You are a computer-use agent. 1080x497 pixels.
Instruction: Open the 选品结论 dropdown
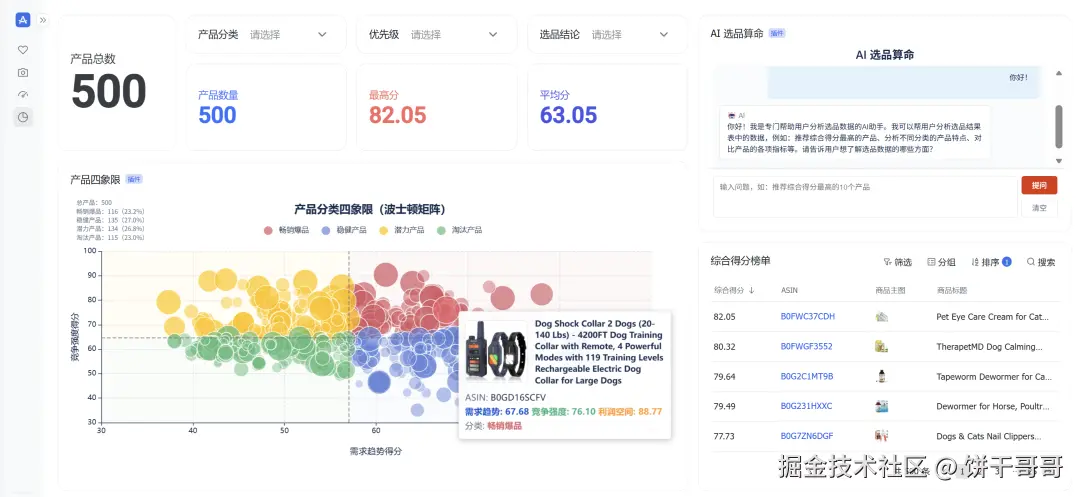608,34
